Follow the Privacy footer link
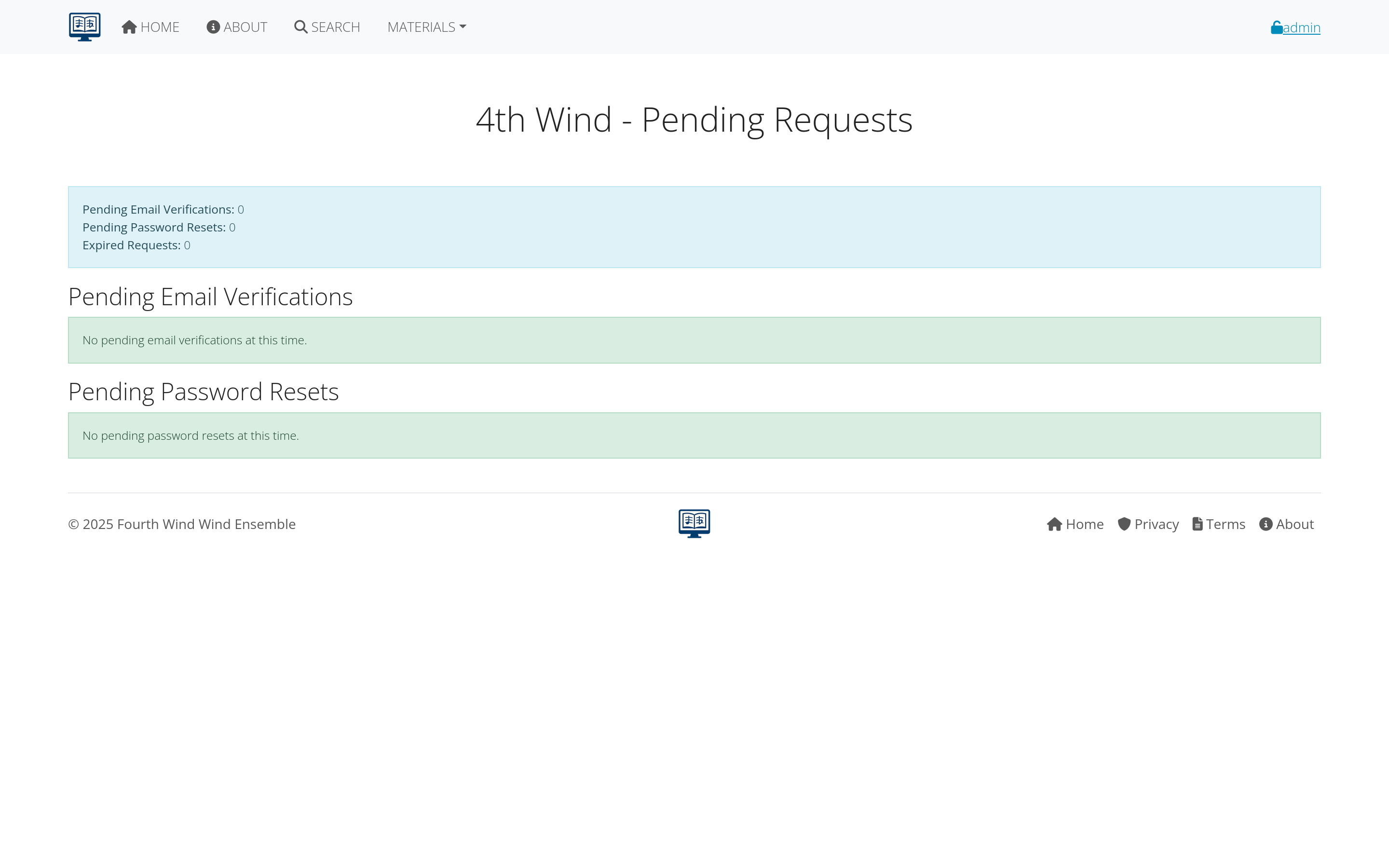Image resolution: width=1389 pixels, height=868 pixels. click(x=1156, y=524)
